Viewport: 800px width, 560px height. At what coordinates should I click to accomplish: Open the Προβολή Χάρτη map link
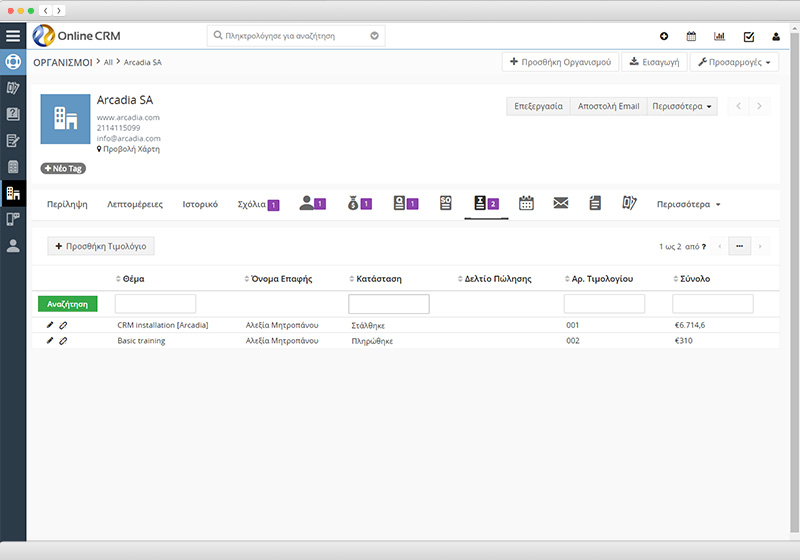click(x=128, y=149)
